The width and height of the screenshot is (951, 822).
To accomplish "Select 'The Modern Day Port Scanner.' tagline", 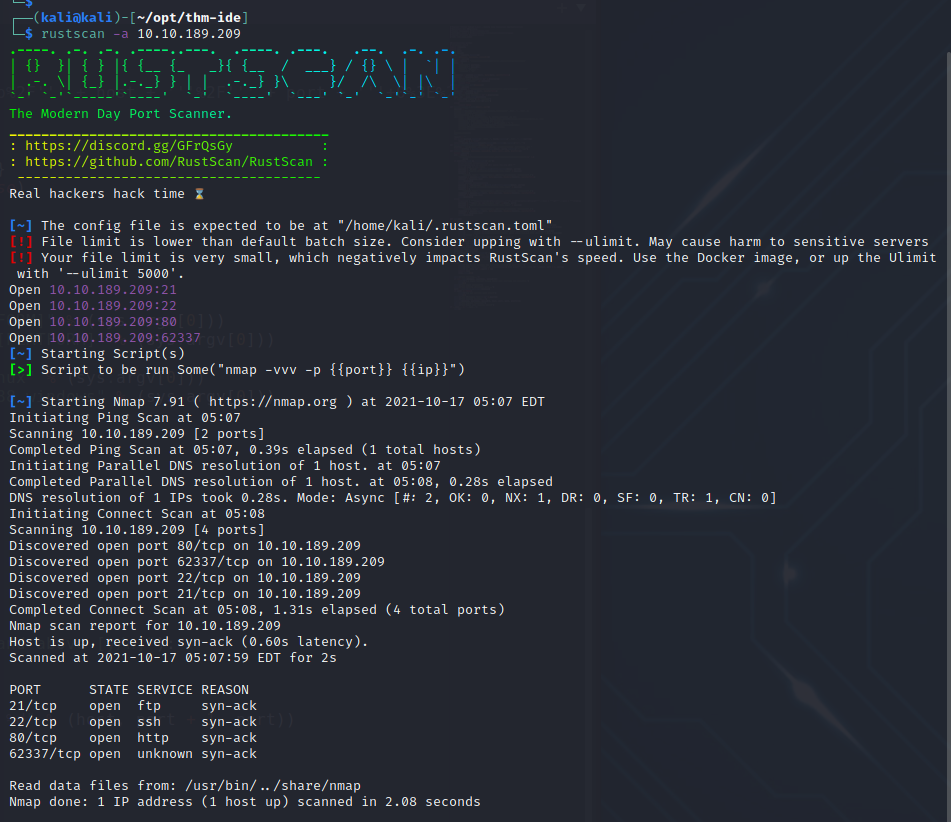I will tap(120, 114).
